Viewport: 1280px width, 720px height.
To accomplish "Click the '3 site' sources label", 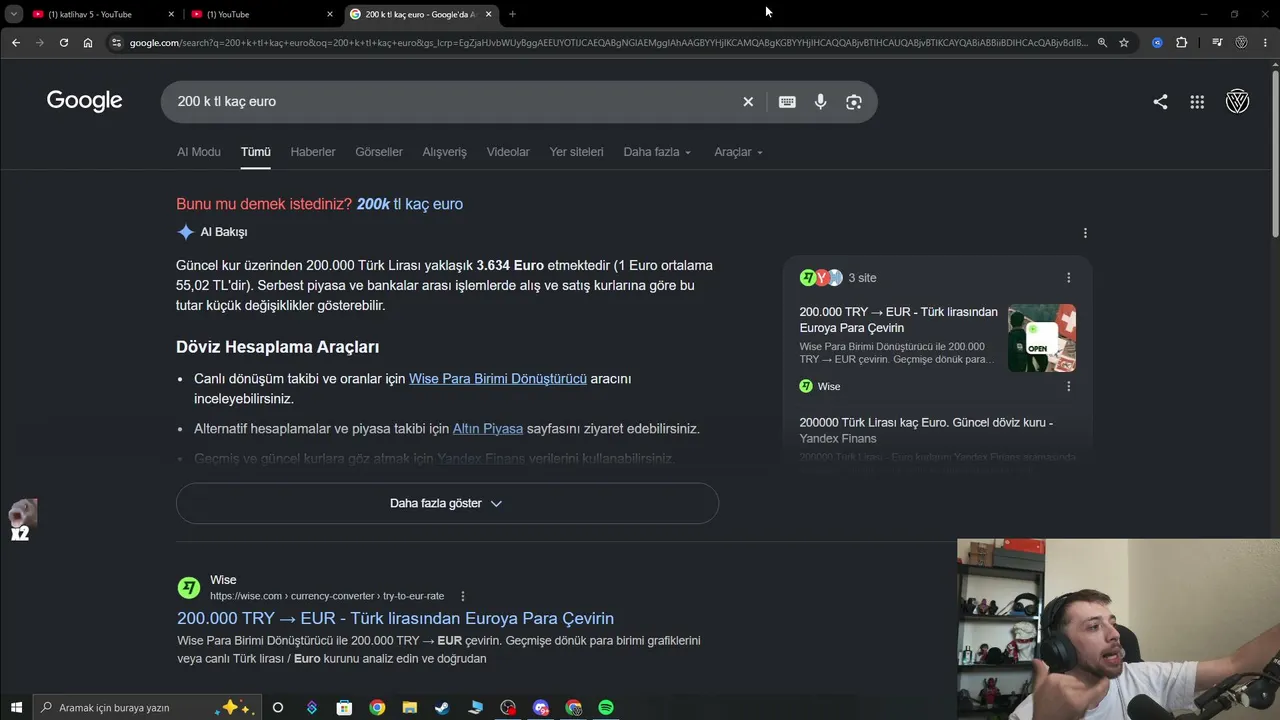I will [x=862, y=278].
